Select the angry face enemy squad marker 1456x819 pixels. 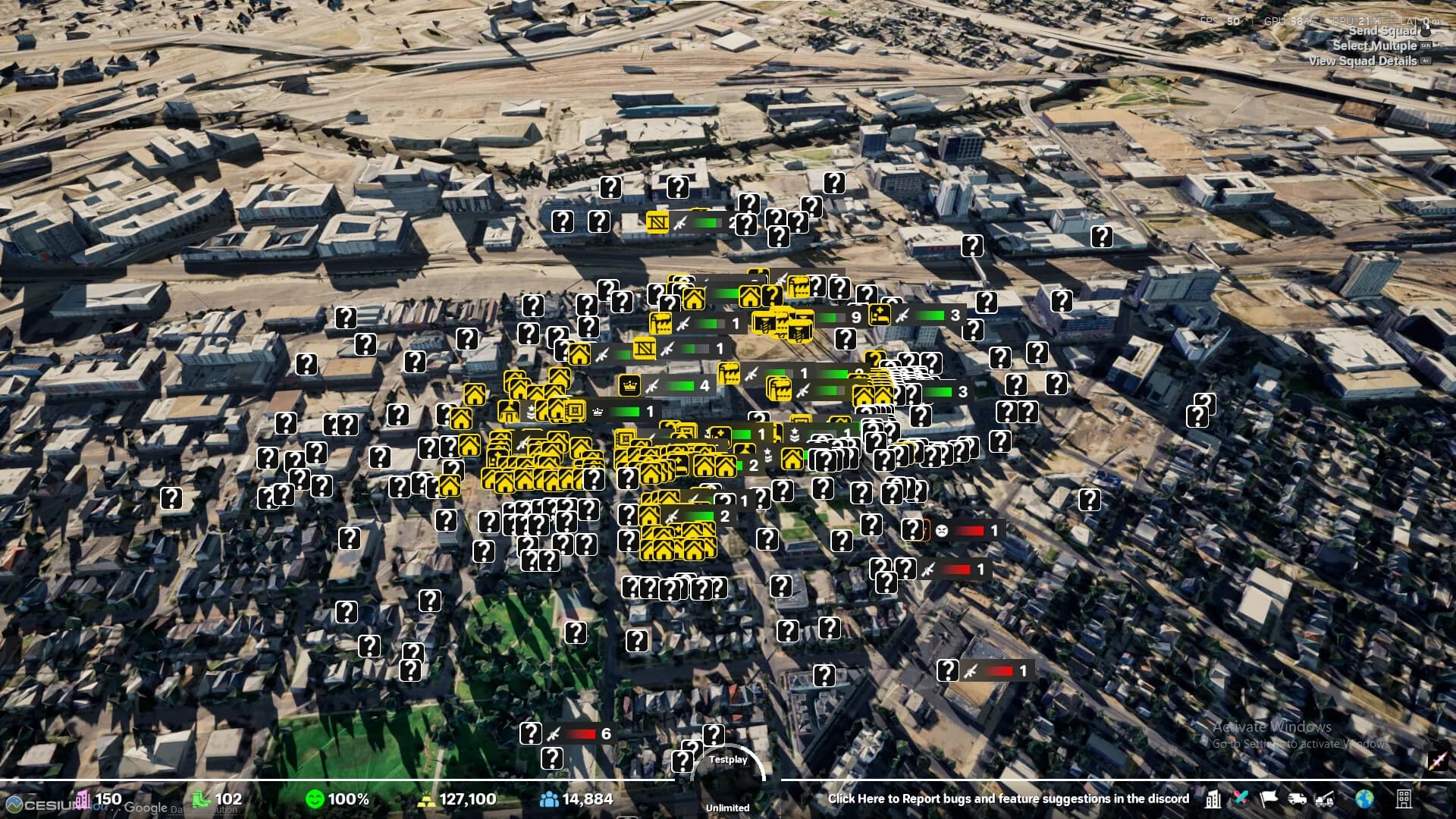click(x=968, y=531)
